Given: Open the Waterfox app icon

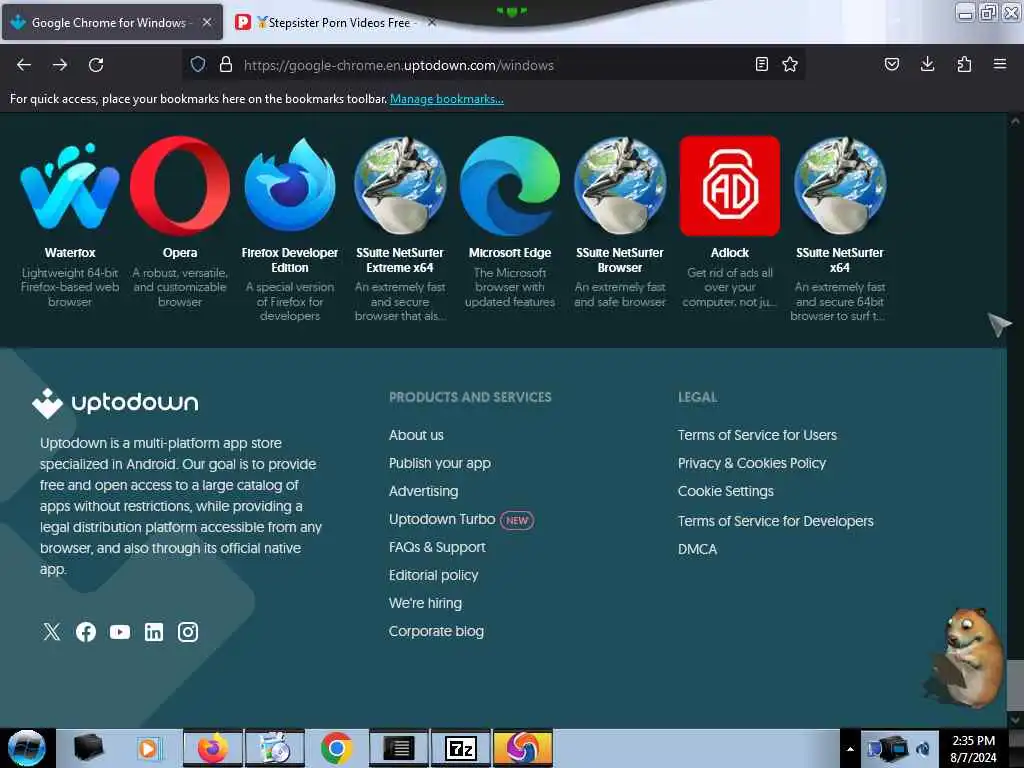Looking at the screenshot, I should click(70, 186).
